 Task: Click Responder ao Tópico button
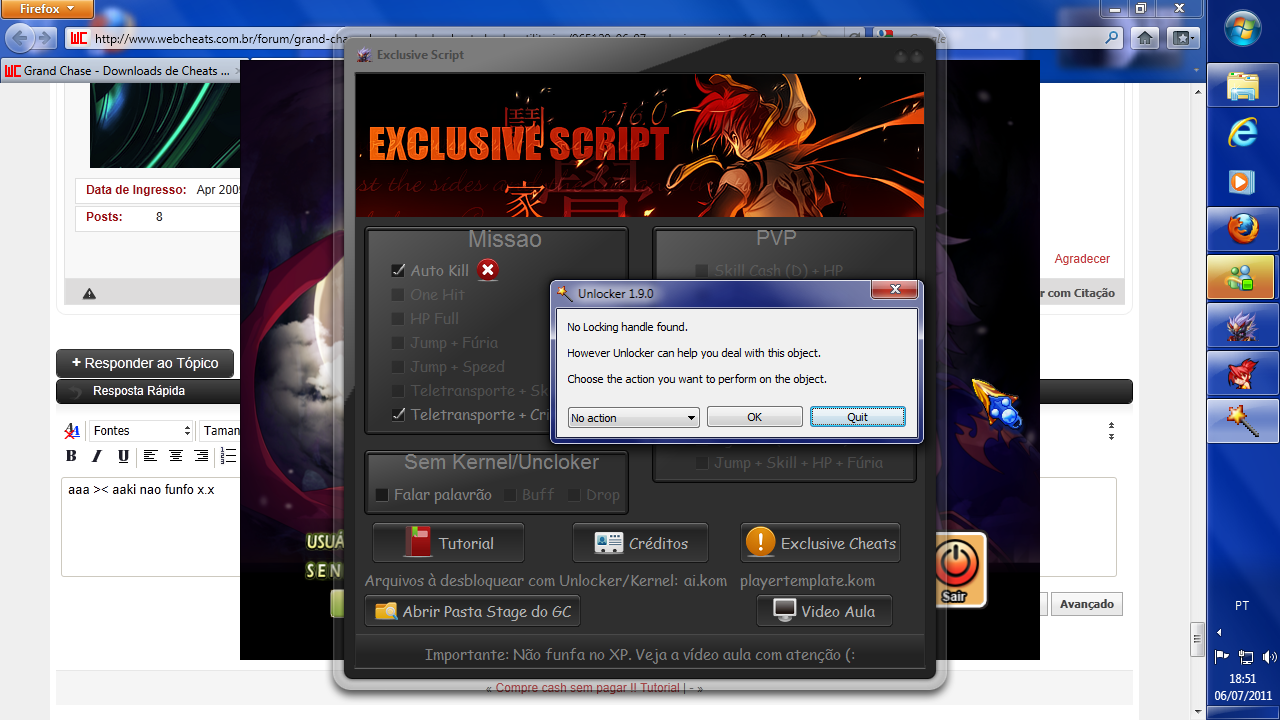(x=145, y=363)
